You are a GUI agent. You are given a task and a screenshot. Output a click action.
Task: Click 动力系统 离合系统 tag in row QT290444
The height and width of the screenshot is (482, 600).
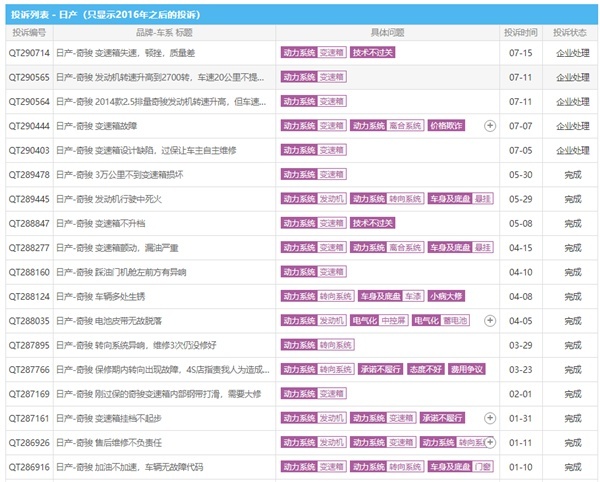(387, 125)
